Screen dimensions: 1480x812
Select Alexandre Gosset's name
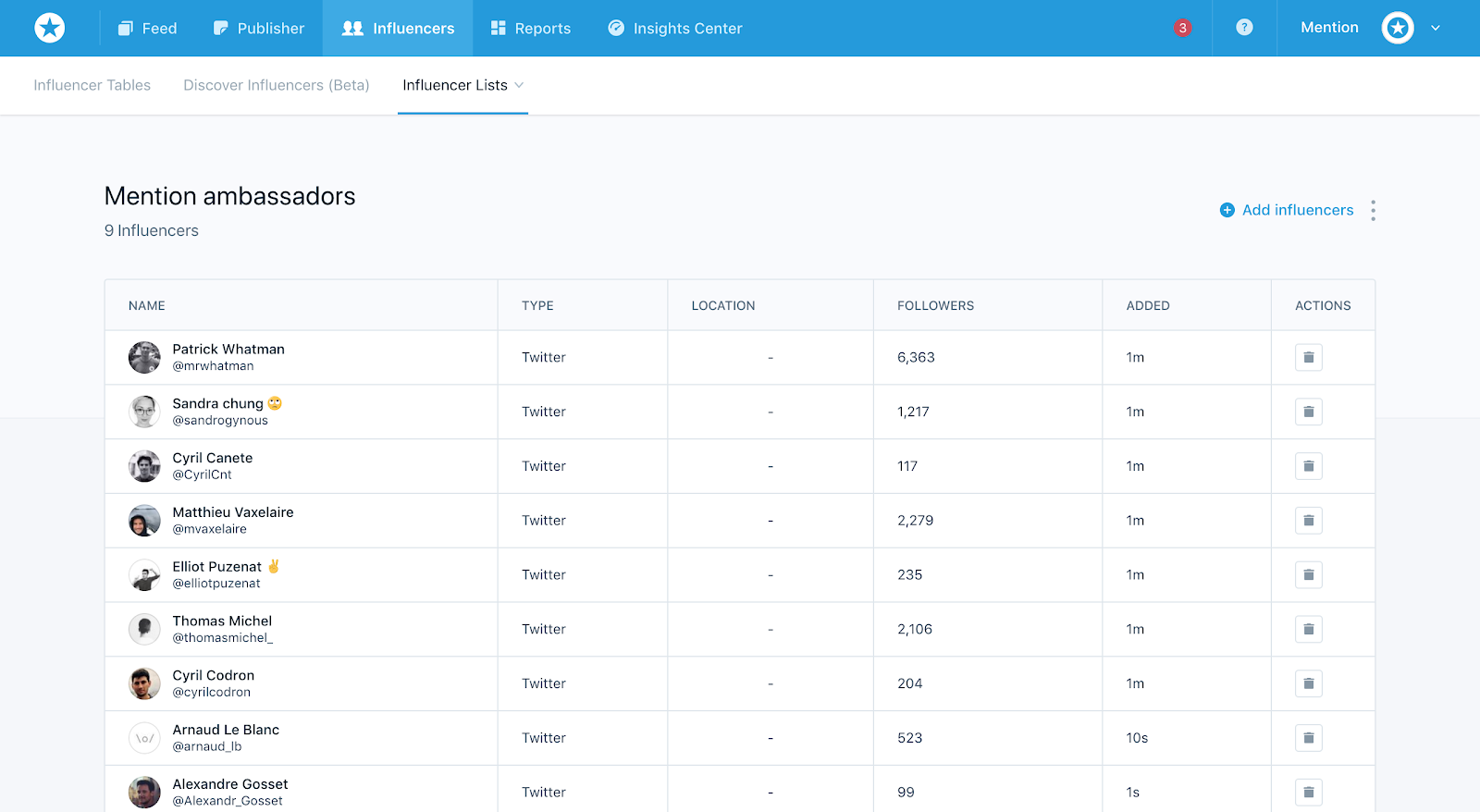click(x=230, y=784)
